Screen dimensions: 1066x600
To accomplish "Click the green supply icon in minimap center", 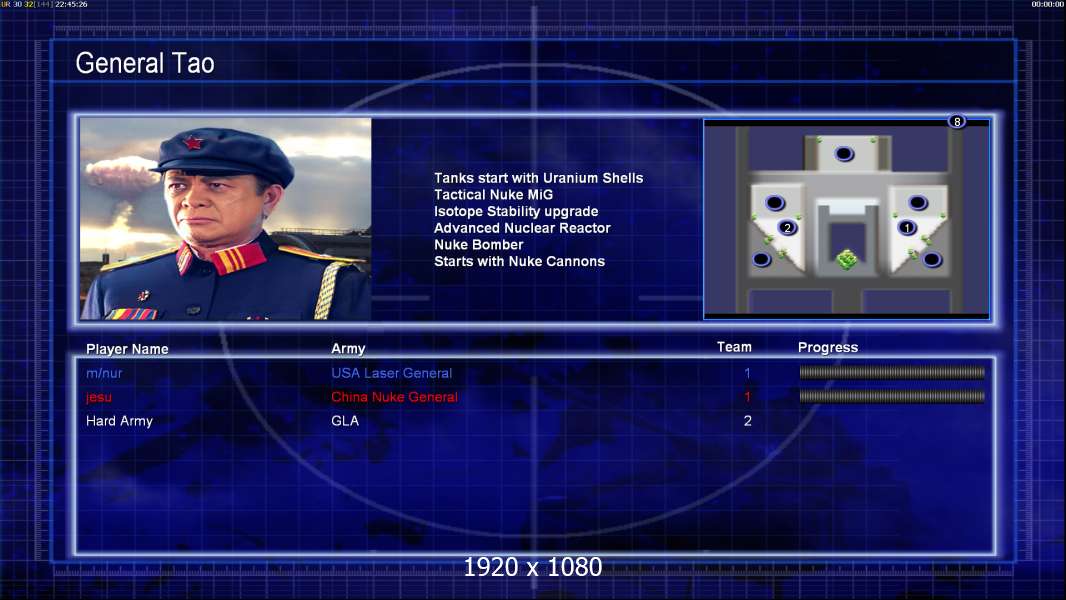I will tap(846, 259).
